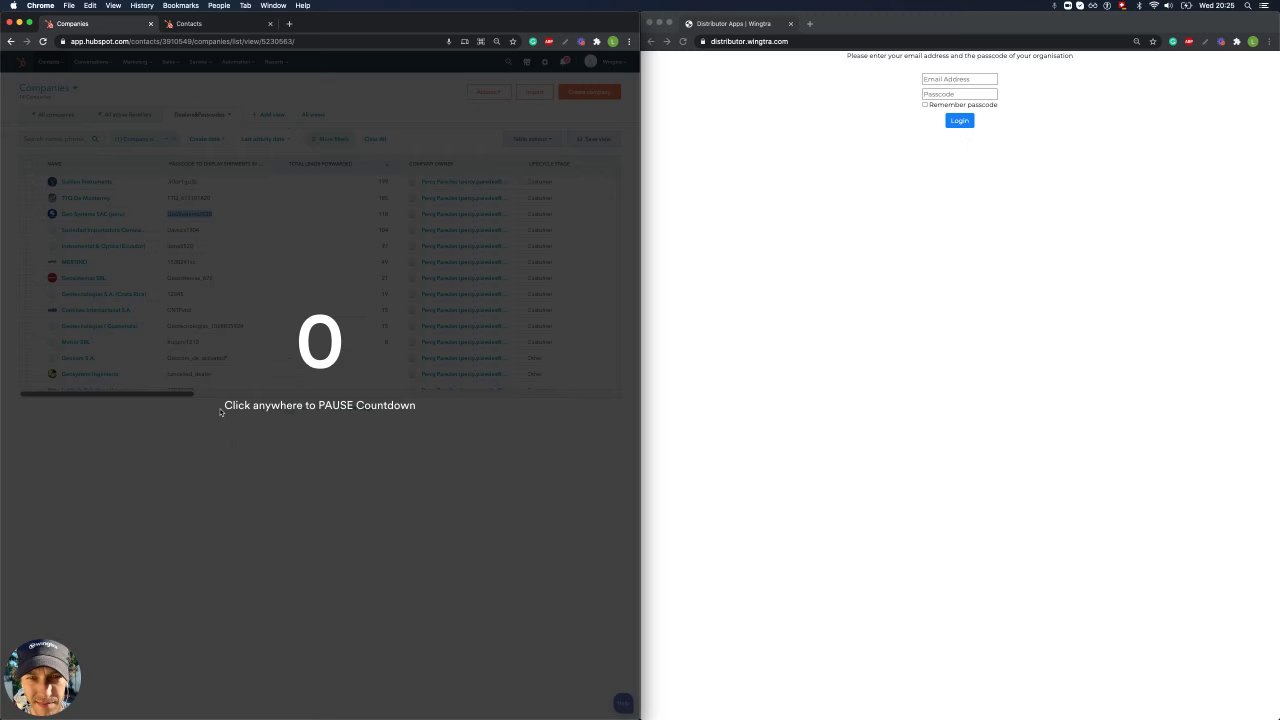The height and width of the screenshot is (720, 1280).
Task: Open the Apple menu
Action: point(13,5)
